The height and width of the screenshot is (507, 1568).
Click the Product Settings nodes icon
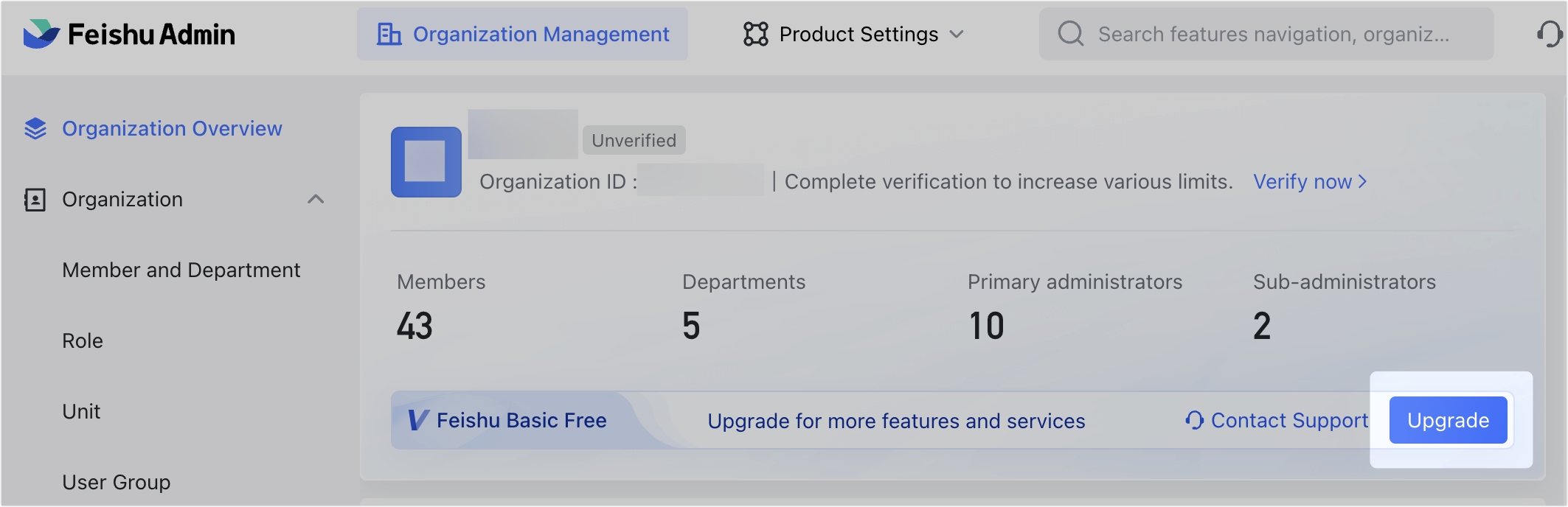click(x=755, y=34)
